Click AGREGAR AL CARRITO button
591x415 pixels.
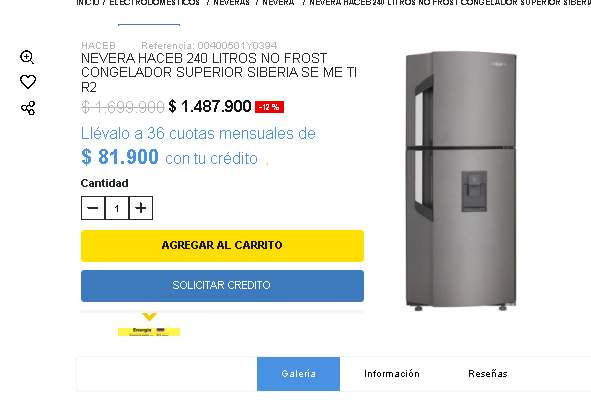(222, 246)
